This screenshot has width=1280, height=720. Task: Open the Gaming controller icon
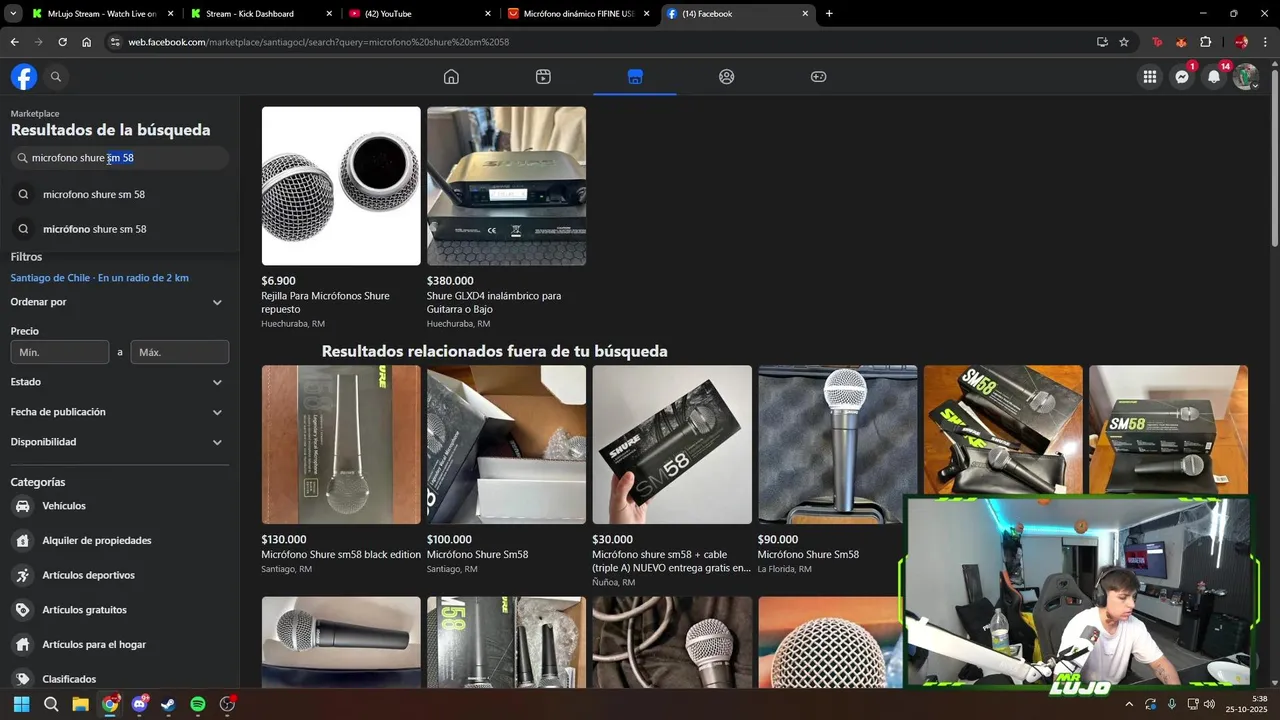point(818,77)
